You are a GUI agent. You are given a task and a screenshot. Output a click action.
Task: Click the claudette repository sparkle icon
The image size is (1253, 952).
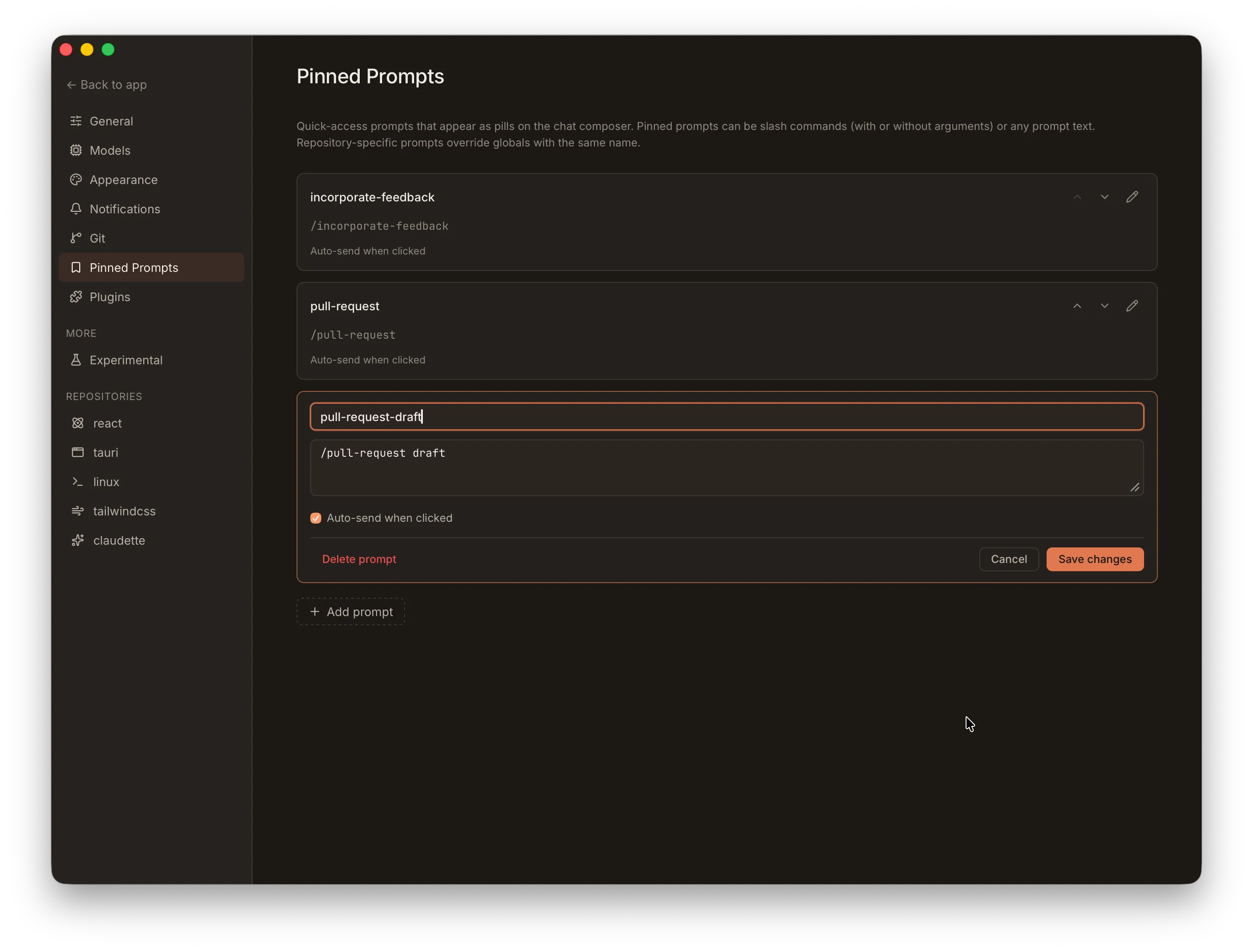click(x=78, y=540)
